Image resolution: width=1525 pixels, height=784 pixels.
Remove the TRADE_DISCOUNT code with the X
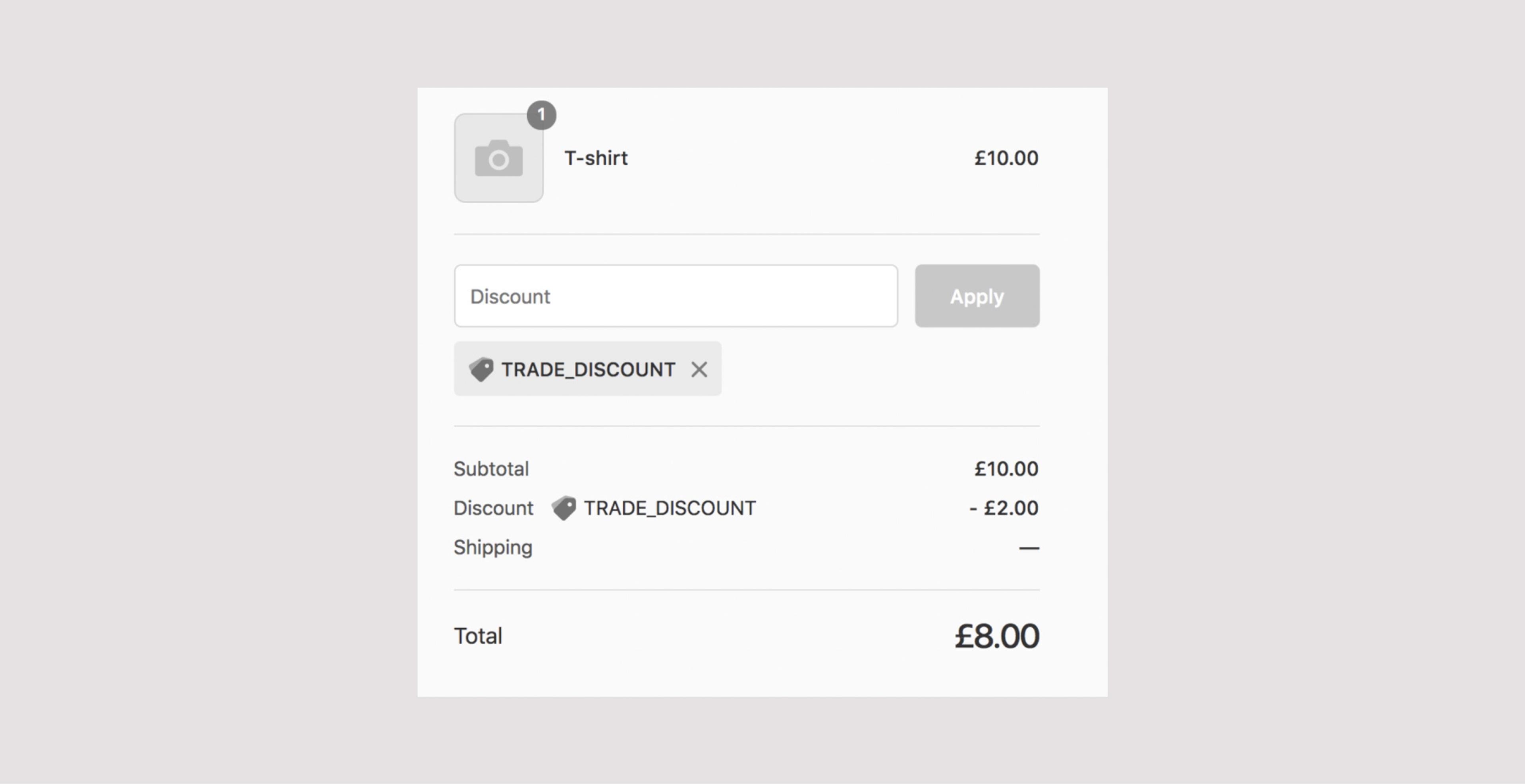699,369
